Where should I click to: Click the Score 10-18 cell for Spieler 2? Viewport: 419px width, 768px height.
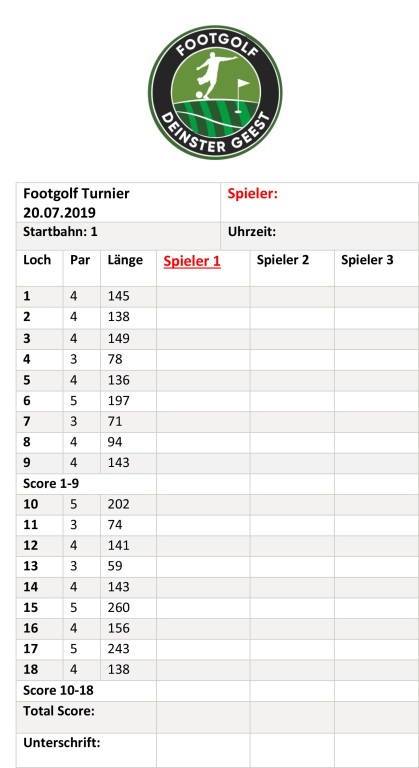coord(292,691)
